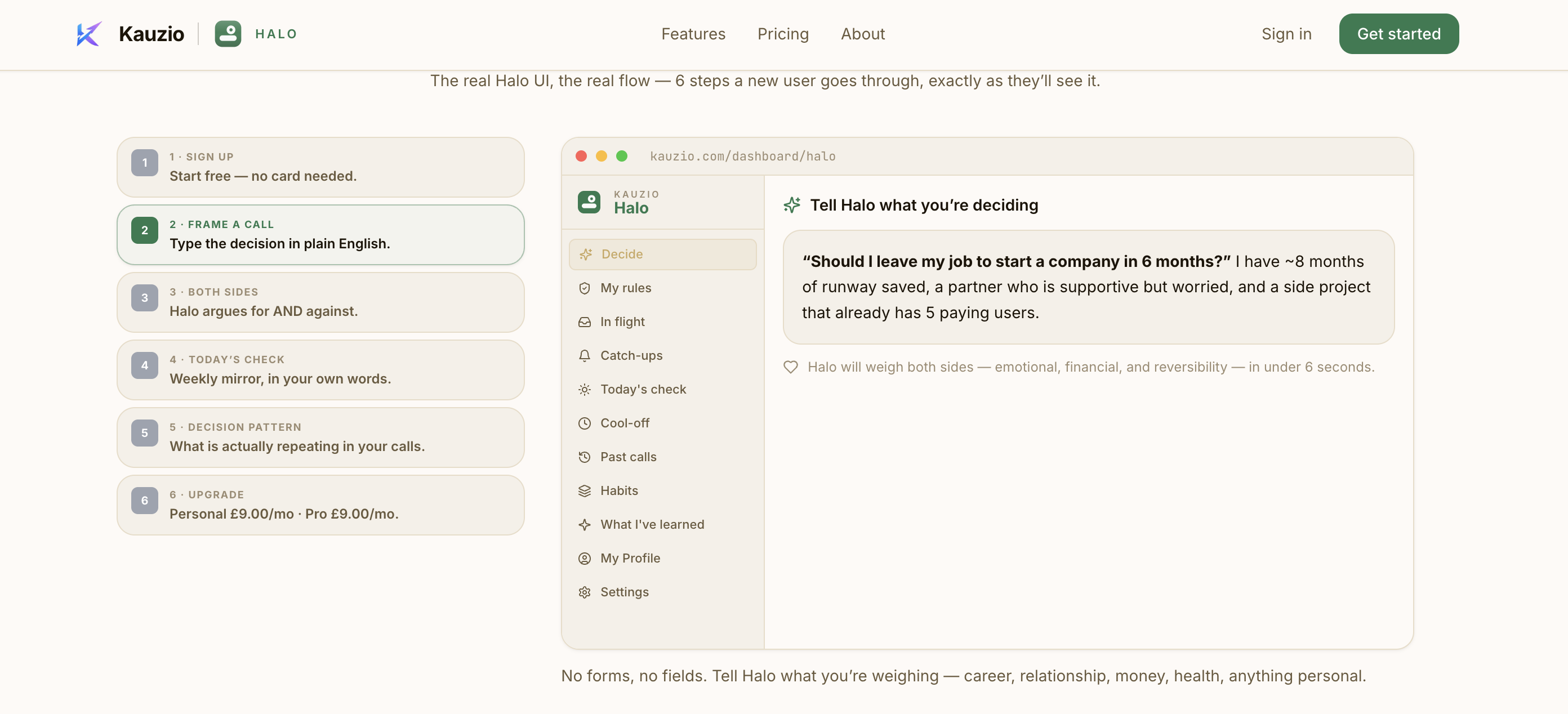
Task: Click the Get started button
Action: (x=1399, y=34)
